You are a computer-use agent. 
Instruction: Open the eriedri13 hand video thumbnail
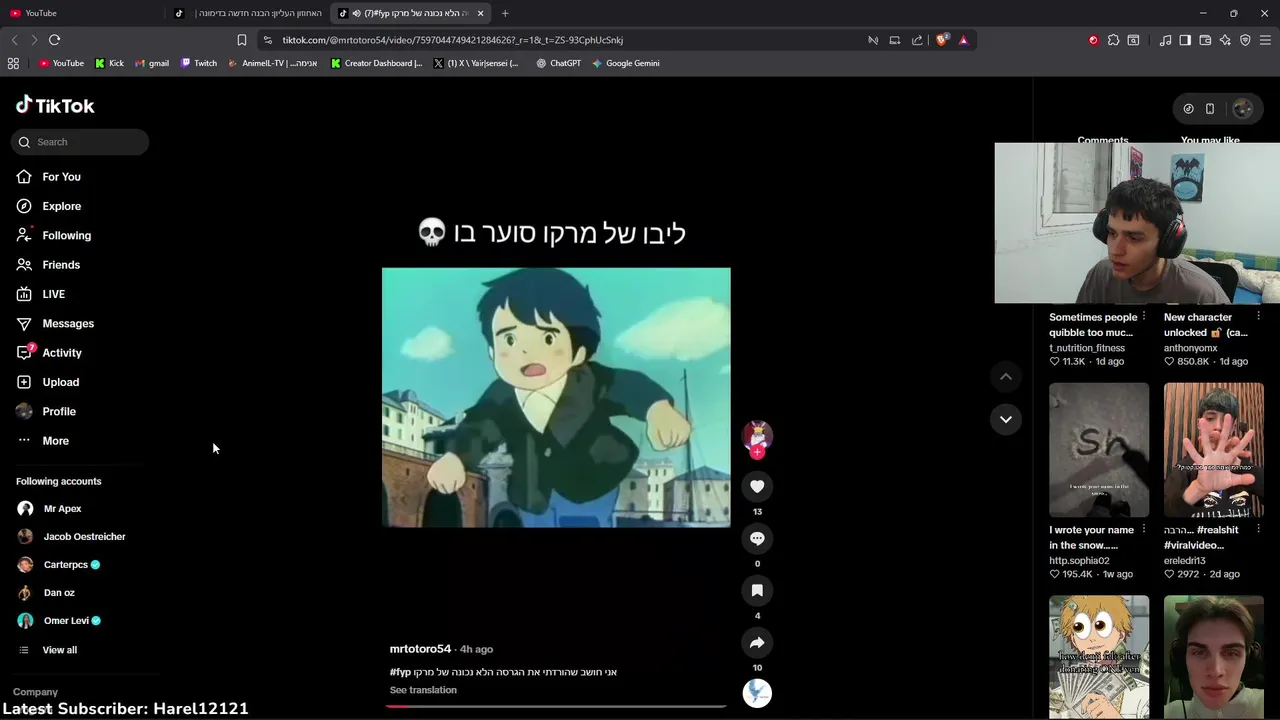pyautogui.click(x=1213, y=450)
